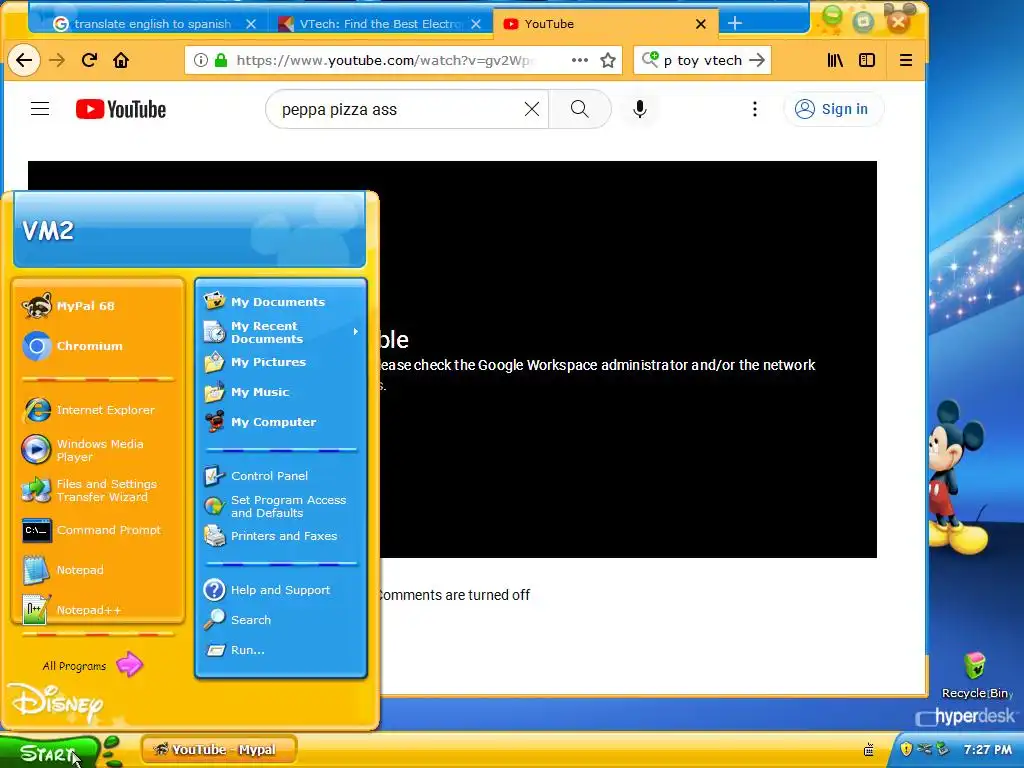Sign in to YouTube
Image resolution: width=1024 pixels, height=768 pixels.
pyautogui.click(x=833, y=109)
